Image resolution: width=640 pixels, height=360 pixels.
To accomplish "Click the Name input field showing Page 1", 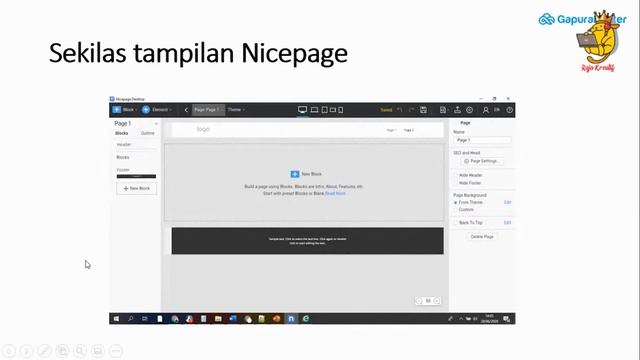I will coord(482,140).
